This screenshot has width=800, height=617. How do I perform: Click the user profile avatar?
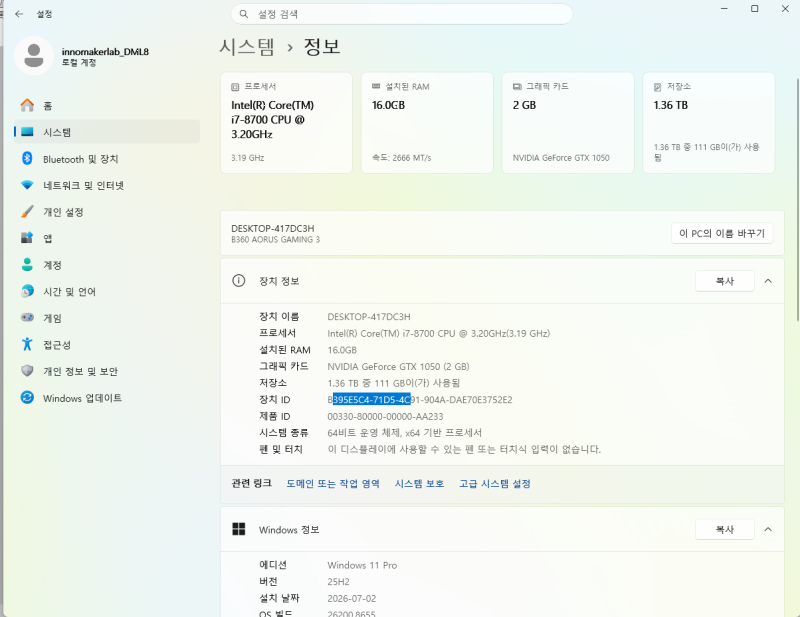(34, 56)
